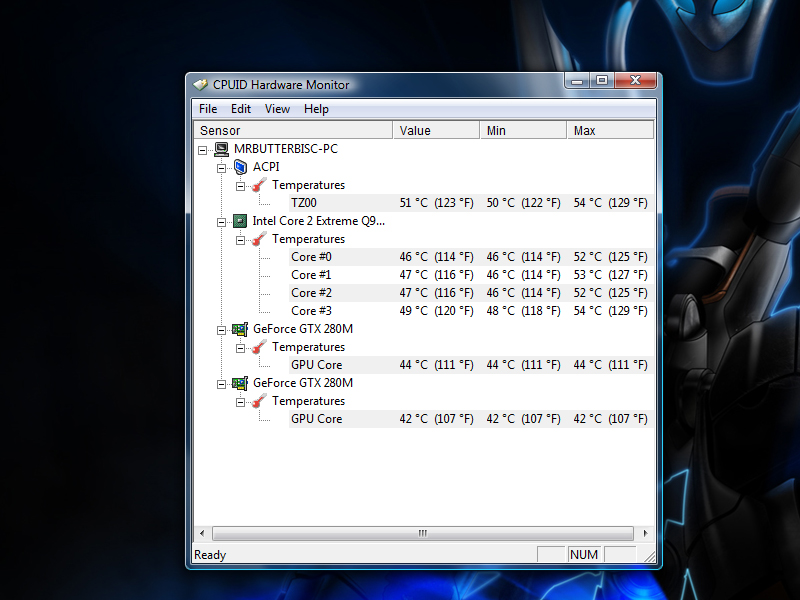Select GPU Core row reading 42 °C
This screenshot has height=600, width=800.
[x=471, y=419]
